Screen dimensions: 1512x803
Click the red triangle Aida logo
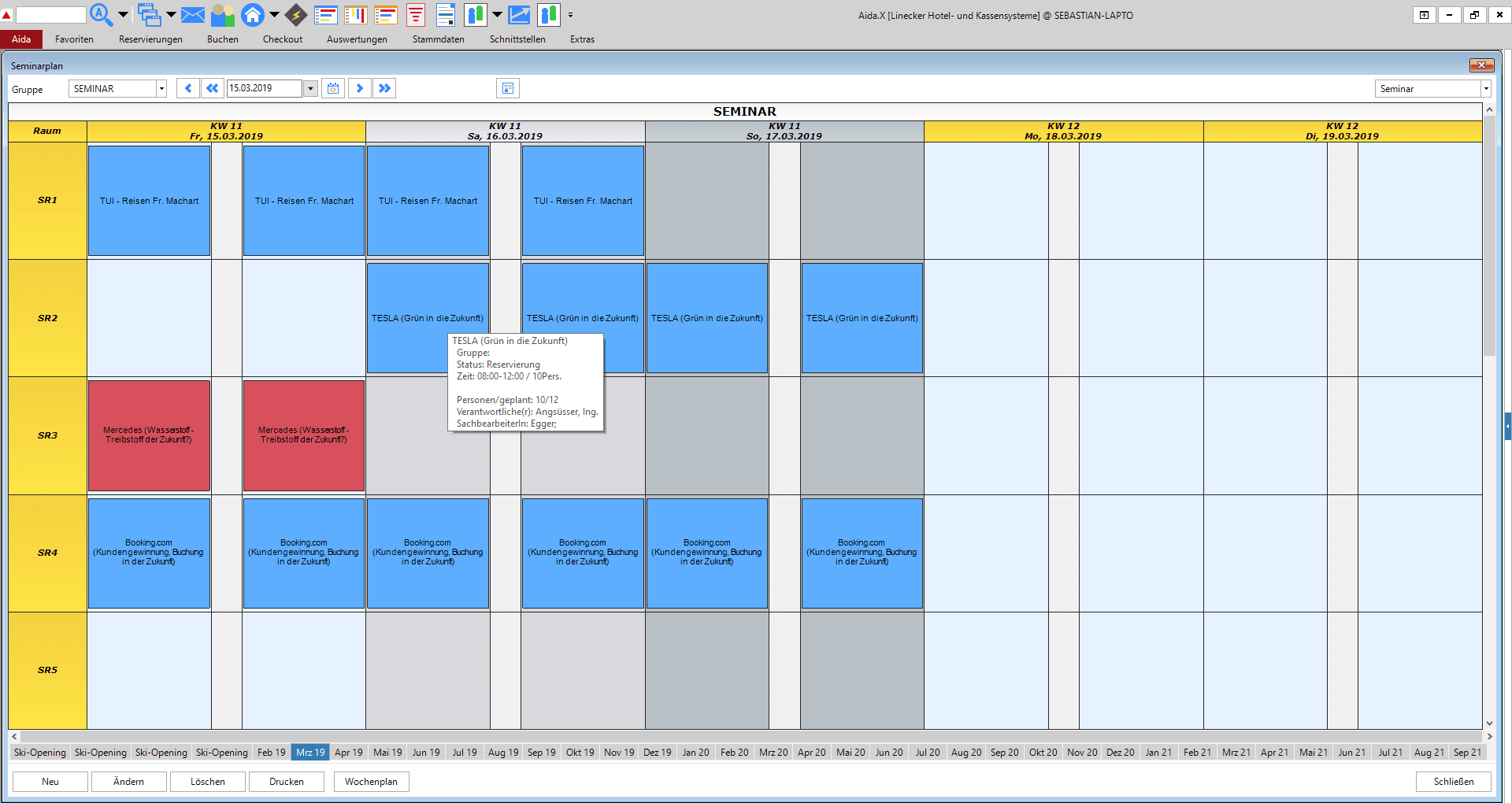pos(6,15)
